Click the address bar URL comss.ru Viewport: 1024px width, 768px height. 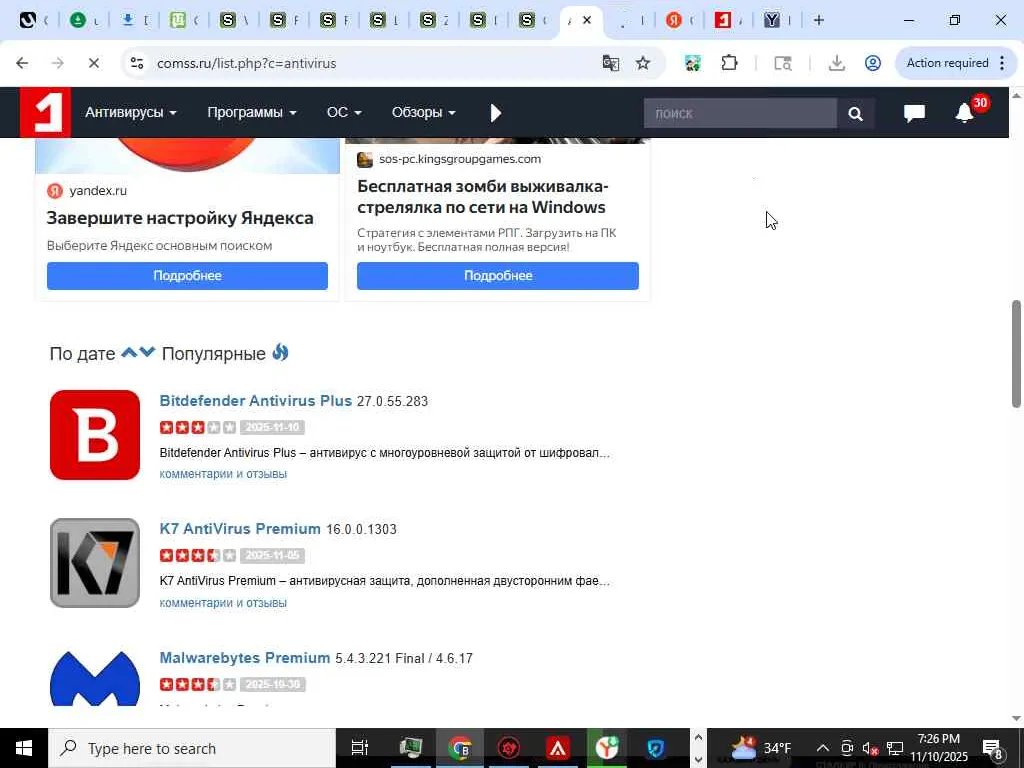pyautogui.click(x=246, y=63)
